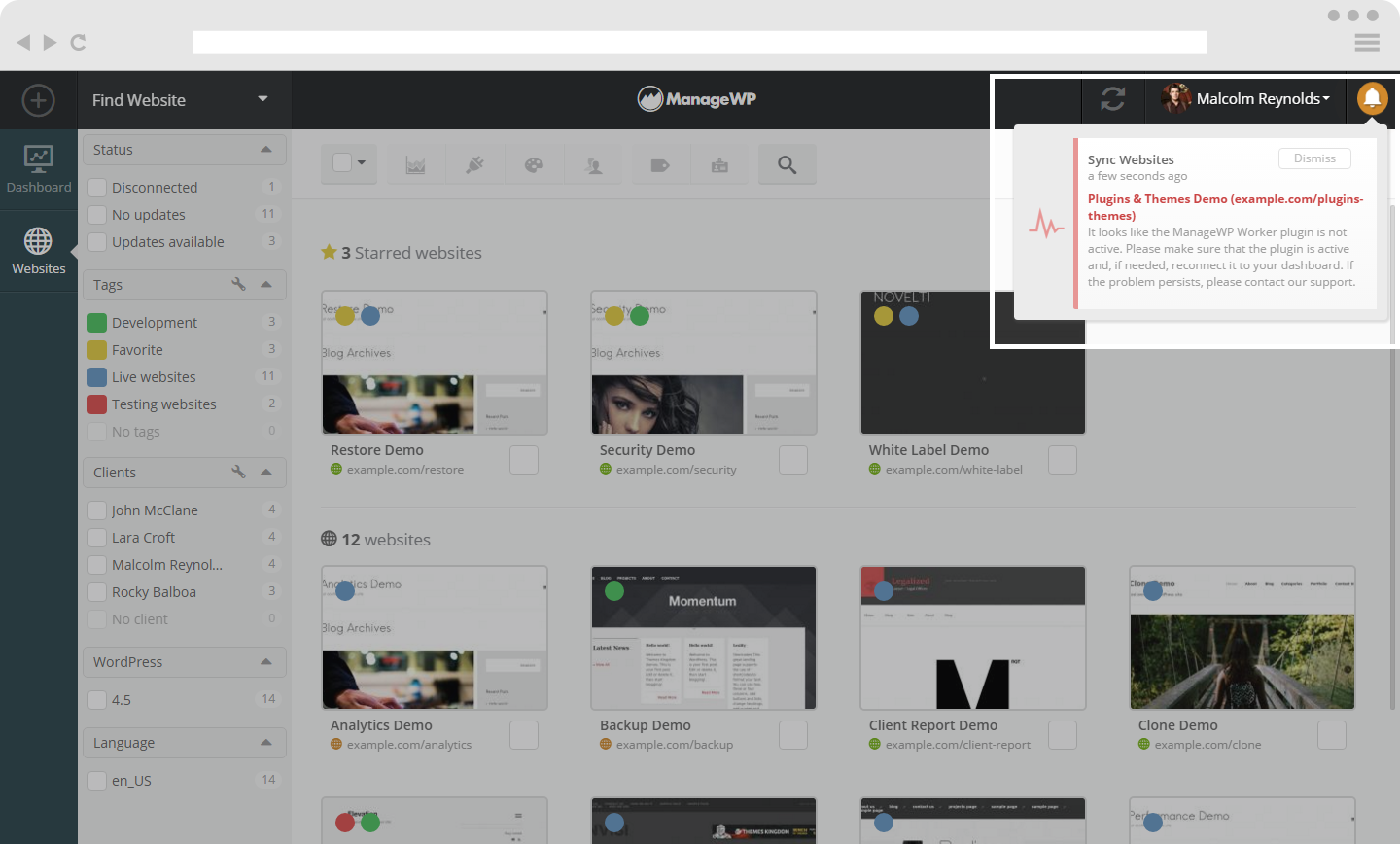Screen dimensions: 1400x844
Task: Open the example.com/client-report link
Action: pyautogui.click(x=958, y=745)
